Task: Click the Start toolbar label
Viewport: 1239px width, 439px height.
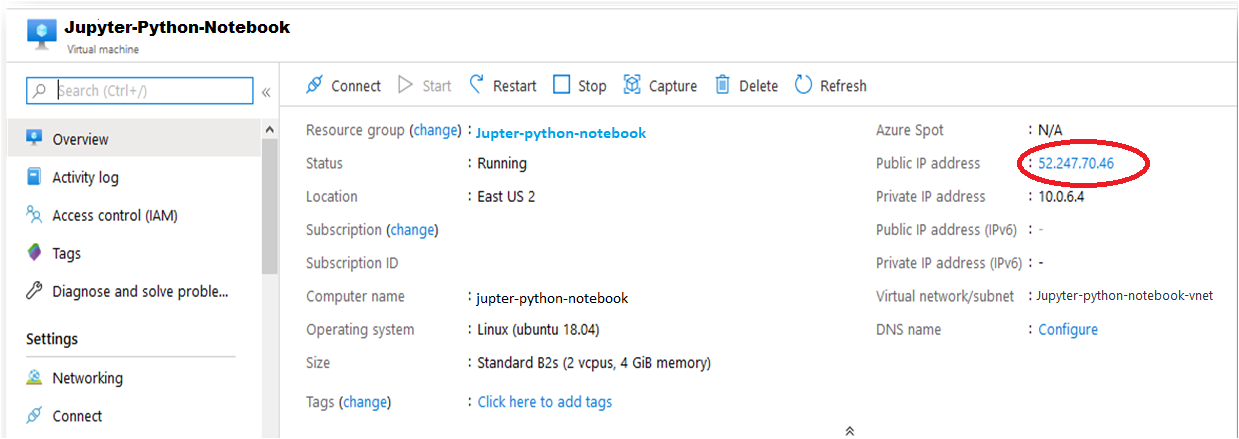Action: pos(436,86)
